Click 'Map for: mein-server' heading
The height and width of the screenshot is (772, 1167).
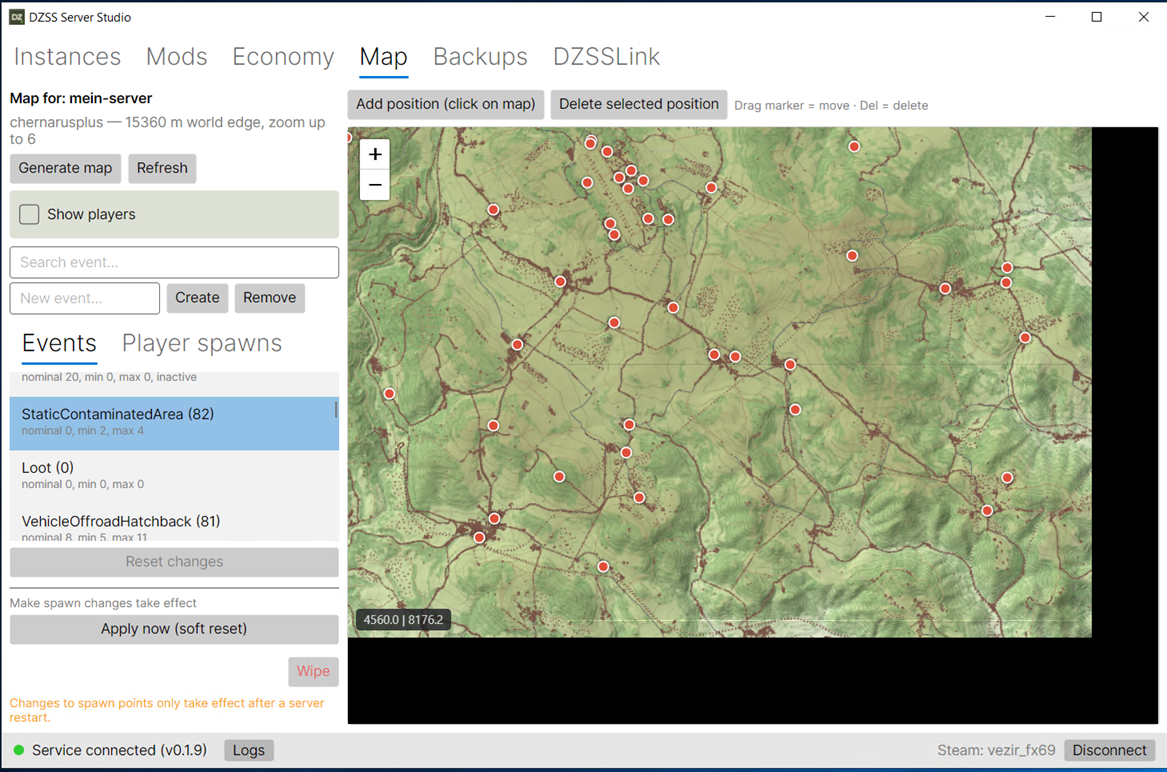point(81,98)
